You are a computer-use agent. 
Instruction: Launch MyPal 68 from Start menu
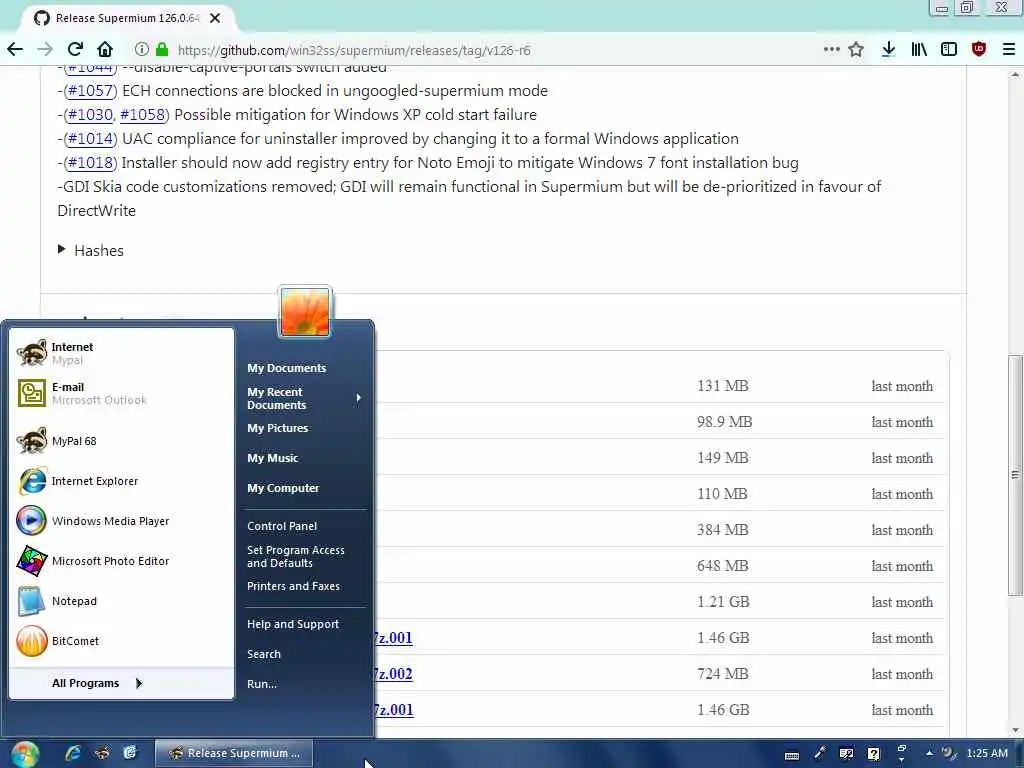pyautogui.click(x=121, y=441)
